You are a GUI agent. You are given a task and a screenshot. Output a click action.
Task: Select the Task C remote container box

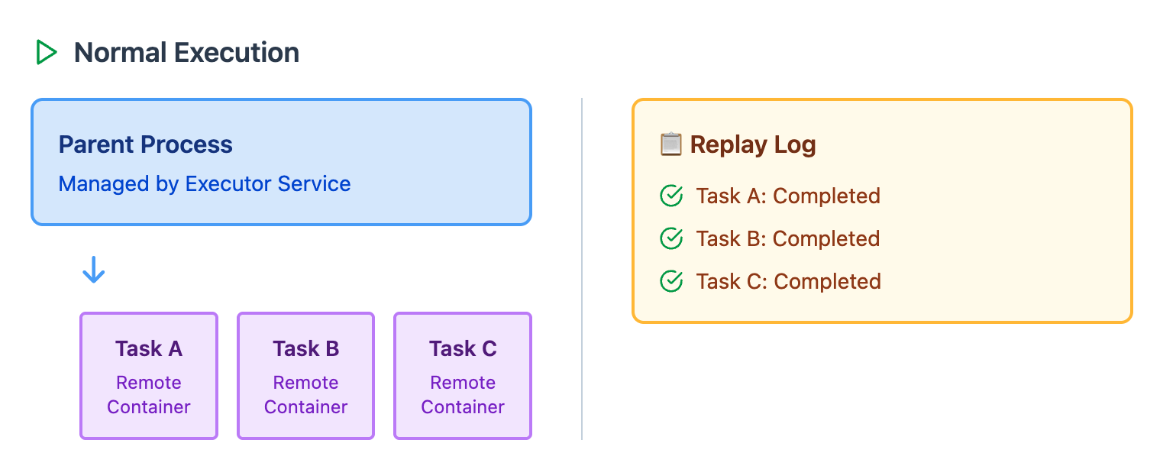463,376
